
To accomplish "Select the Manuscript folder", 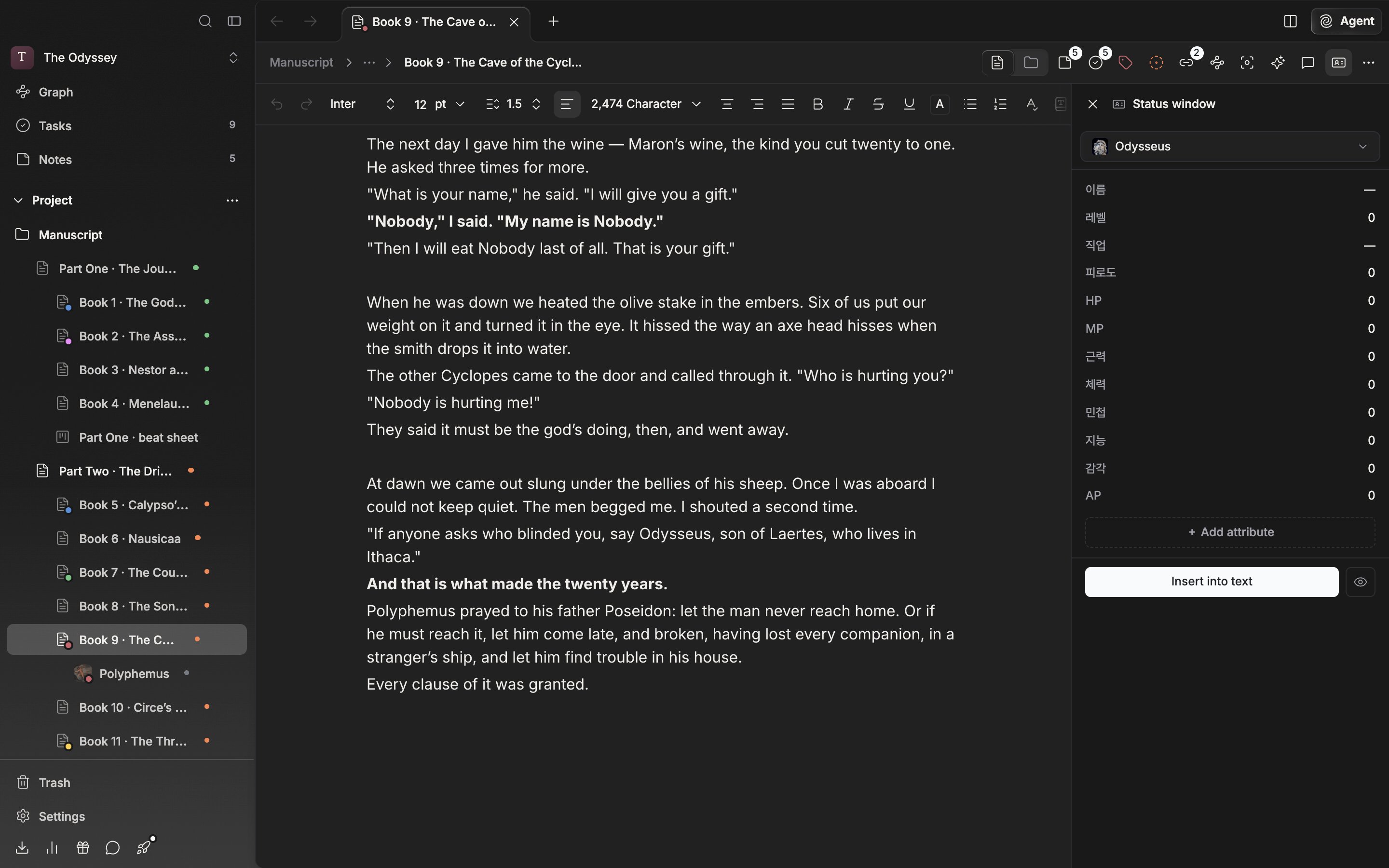I will coord(126,235).
